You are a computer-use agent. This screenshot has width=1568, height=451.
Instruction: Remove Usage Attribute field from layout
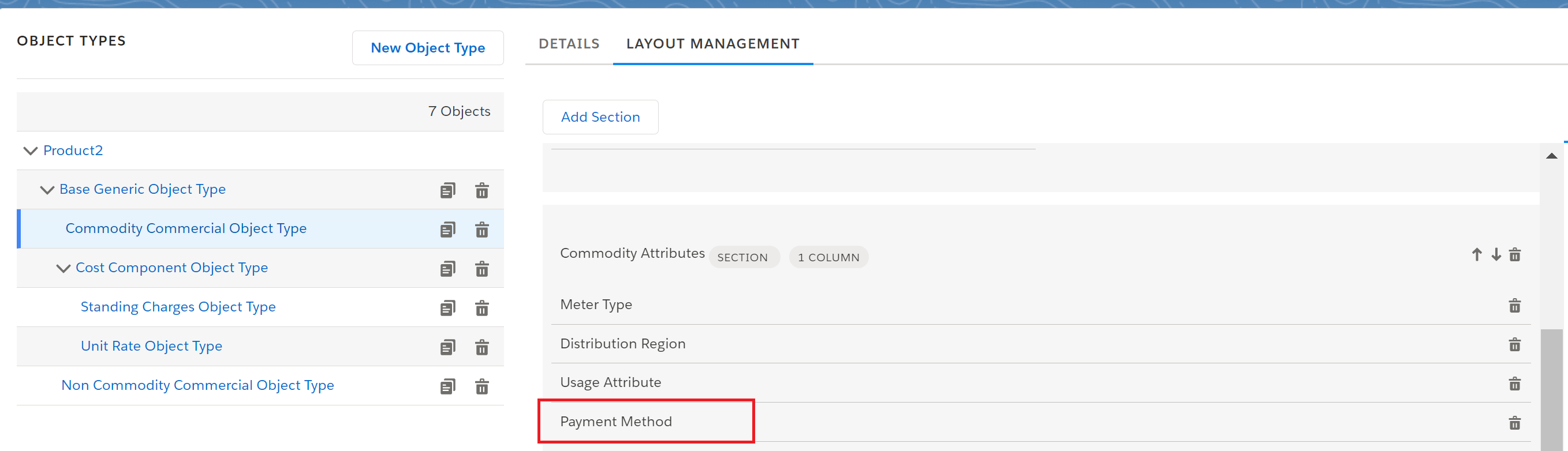[1515, 384]
